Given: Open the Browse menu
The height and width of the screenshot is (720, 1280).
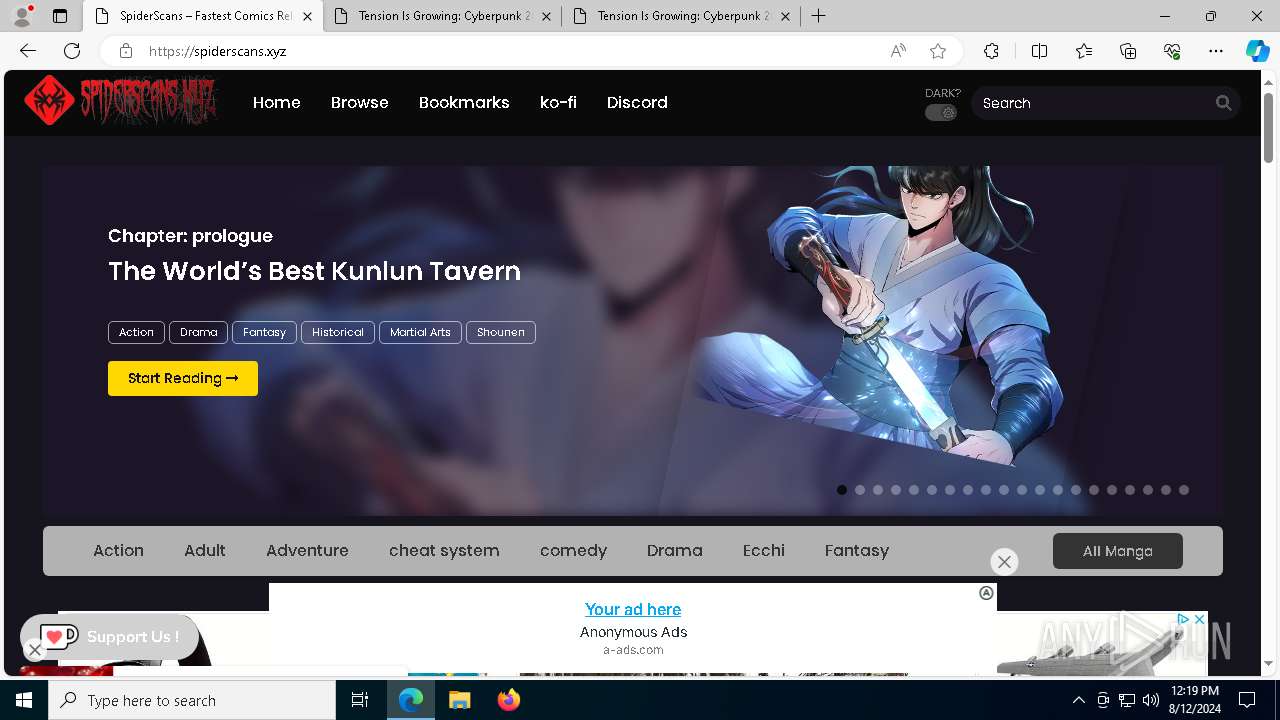Looking at the screenshot, I should pyautogui.click(x=360, y=102).
